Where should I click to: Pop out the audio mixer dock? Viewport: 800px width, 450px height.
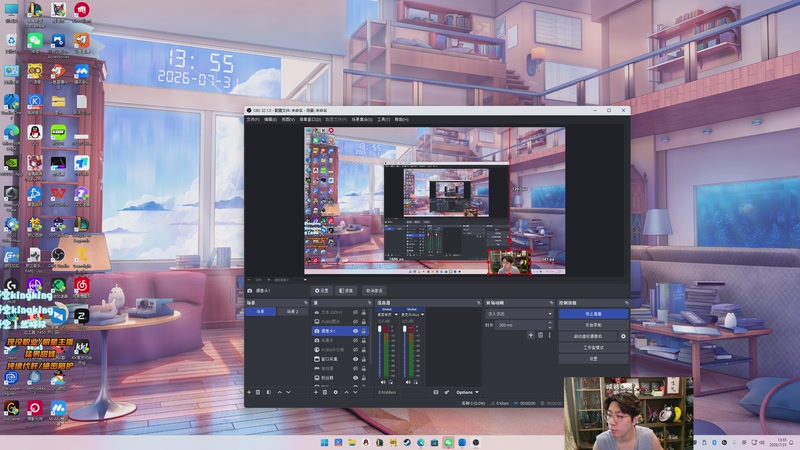click(479, 303)
